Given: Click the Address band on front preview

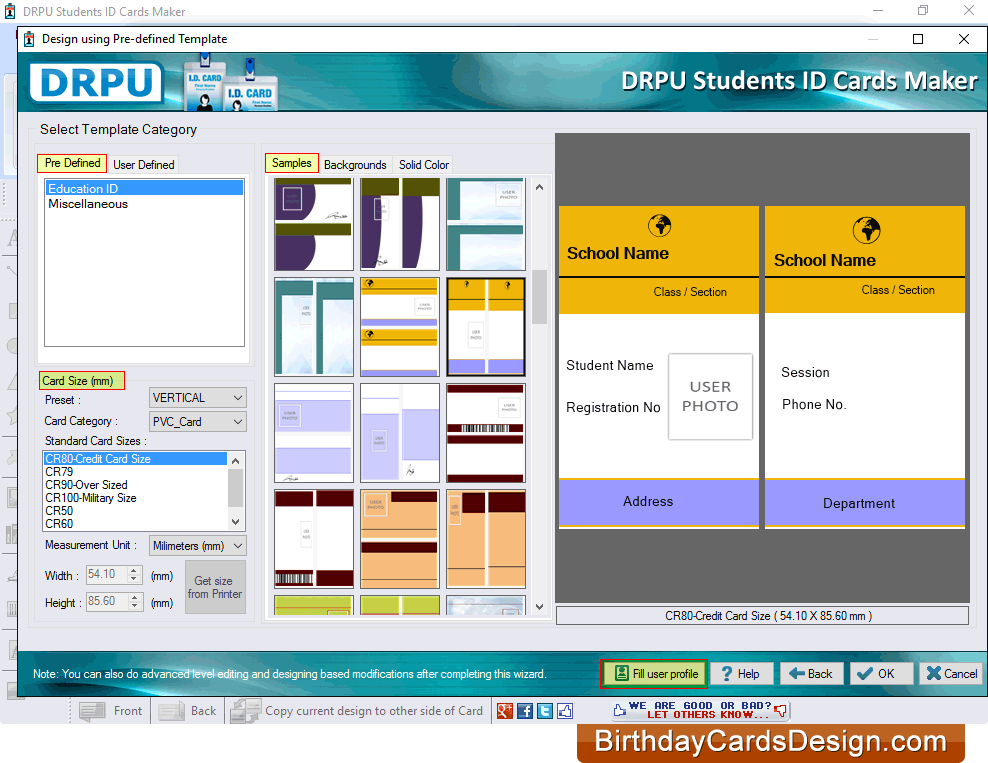Looking at the screenshot, I should (658, 502).
